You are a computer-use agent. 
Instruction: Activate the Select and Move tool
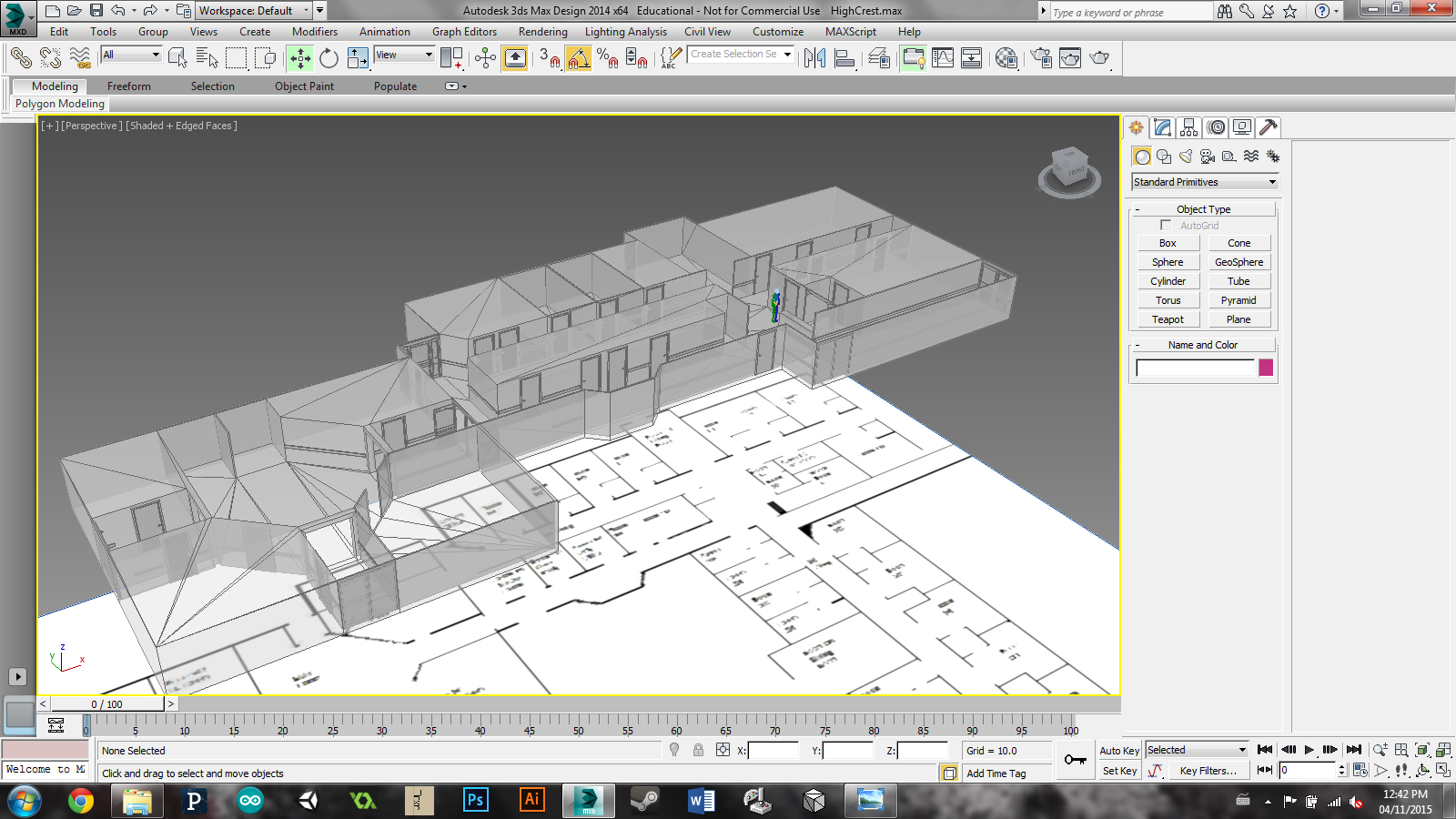[x=299, y=58]
